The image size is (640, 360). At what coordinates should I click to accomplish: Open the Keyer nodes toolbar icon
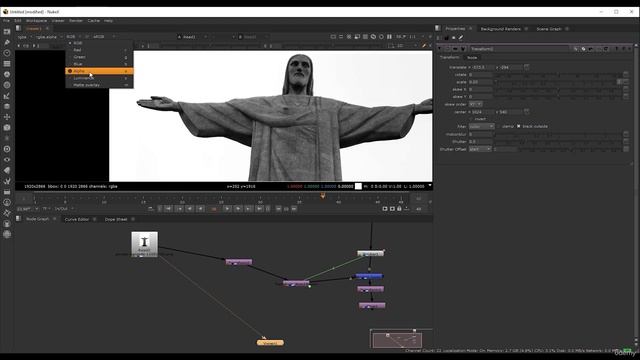[7, 96]
